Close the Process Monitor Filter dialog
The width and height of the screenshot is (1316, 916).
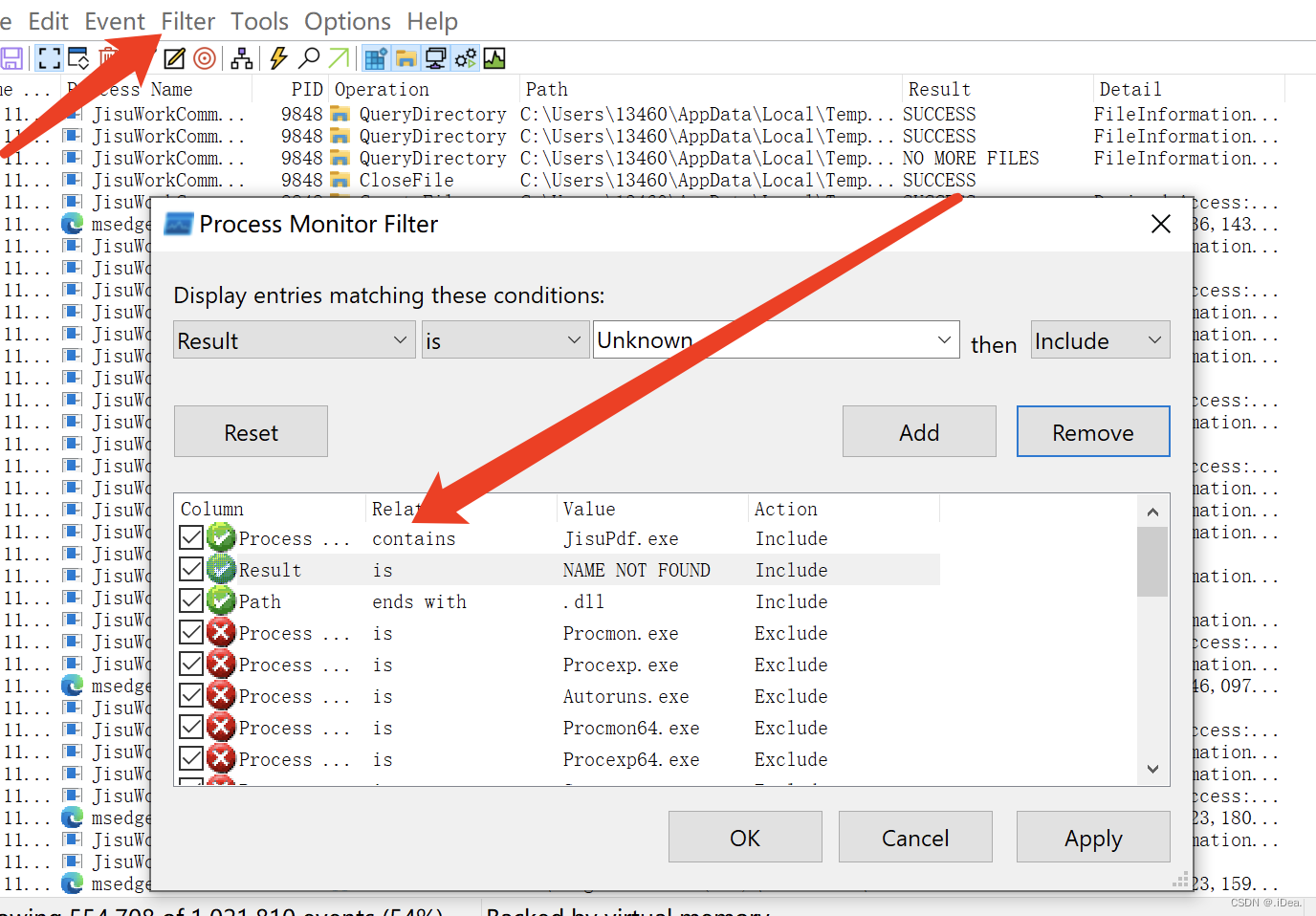[1161, 224]
